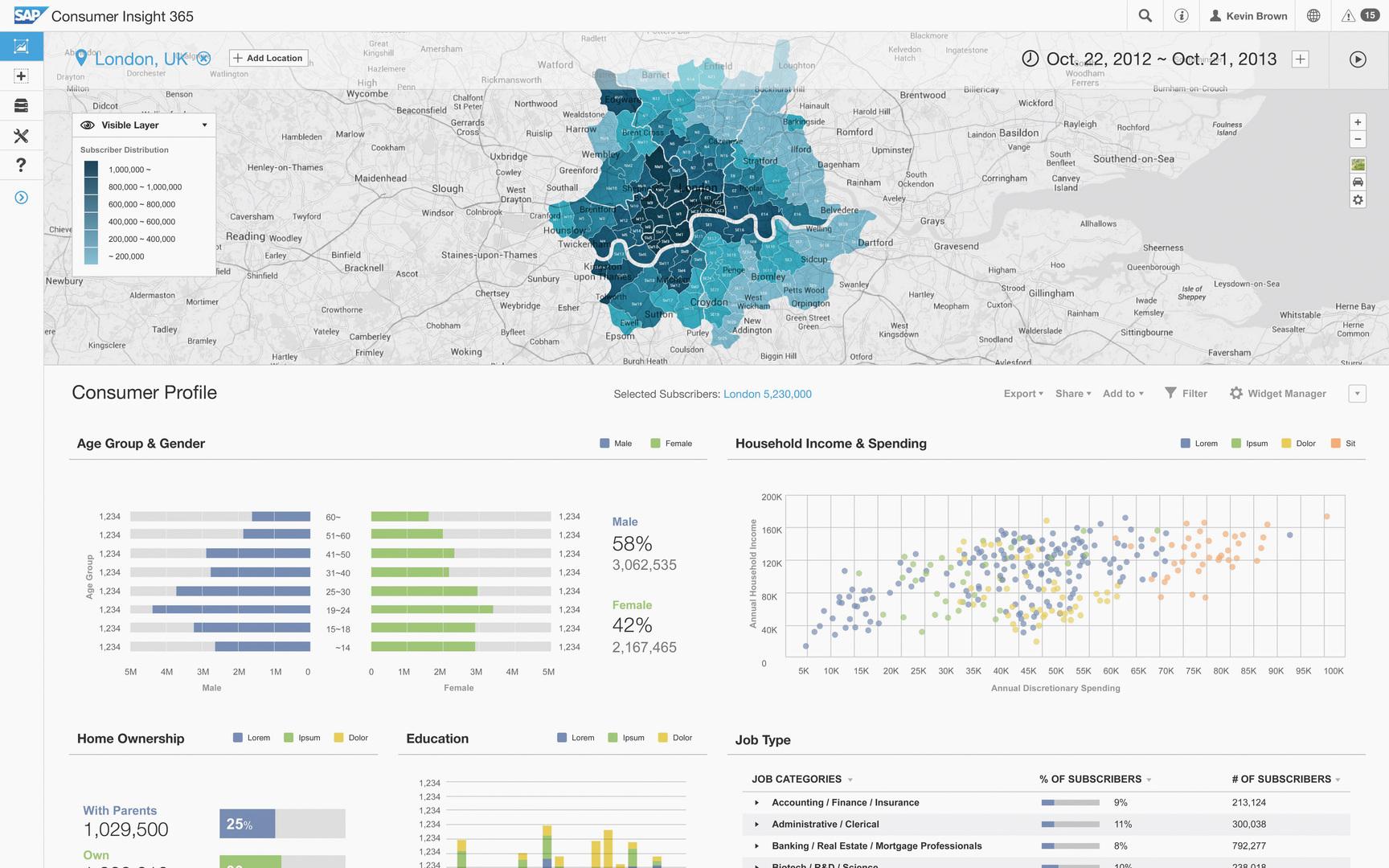Click the search magnifier icon in header
Image resolution: width=1389 pixels, height=868 pixels.
pyautogui.click(x=1145, y=16)
